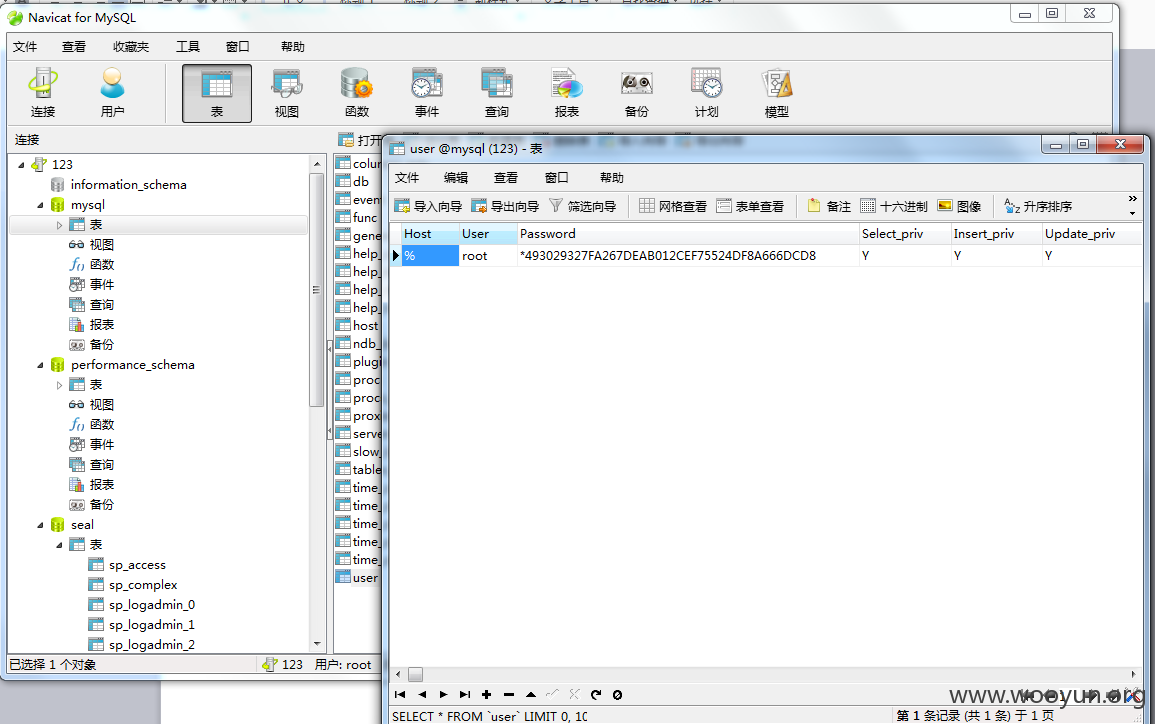This screenshot has height=724, width=1155.
Task: Open the 备份 backup toolbar button
Action: point(636,93)
